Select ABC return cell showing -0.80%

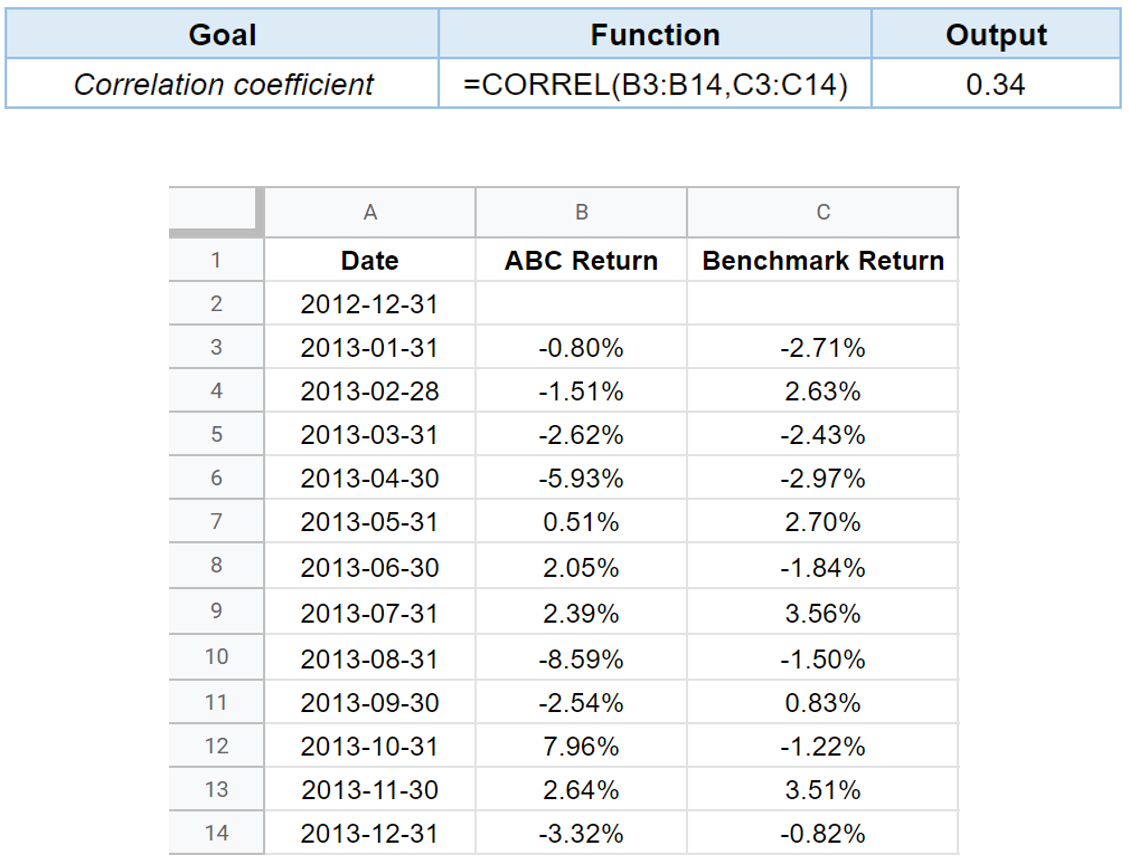click(x=581, y=348)
